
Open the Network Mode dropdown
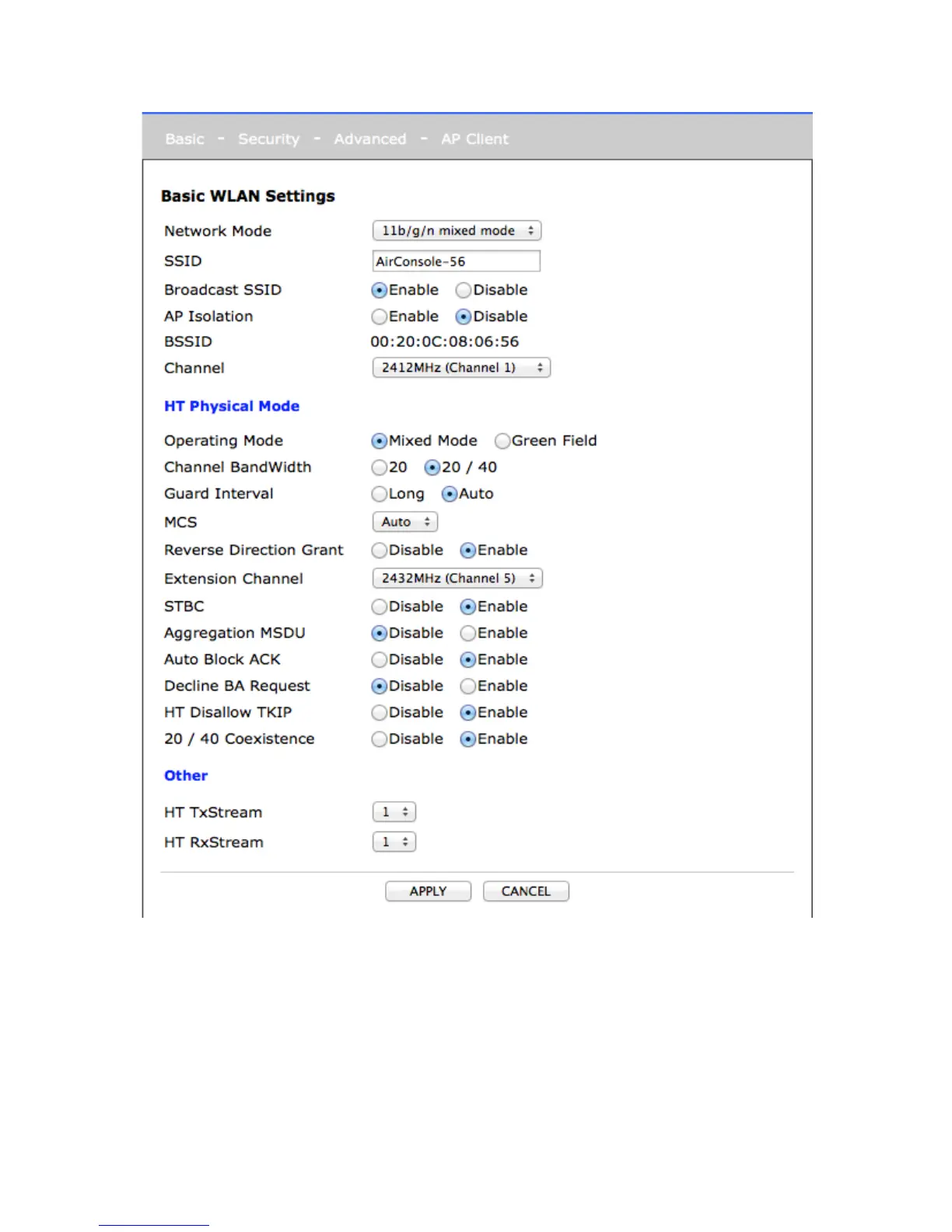[x=457, y=231]
